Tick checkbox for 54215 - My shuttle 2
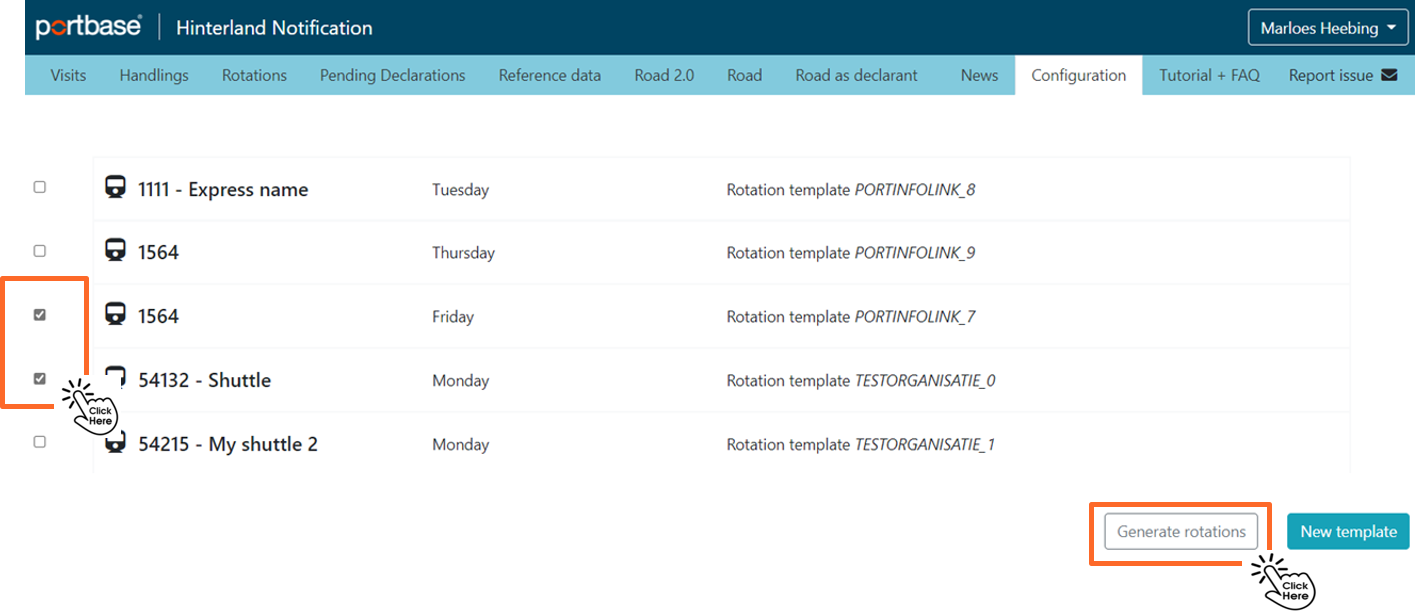 (40, 442)
